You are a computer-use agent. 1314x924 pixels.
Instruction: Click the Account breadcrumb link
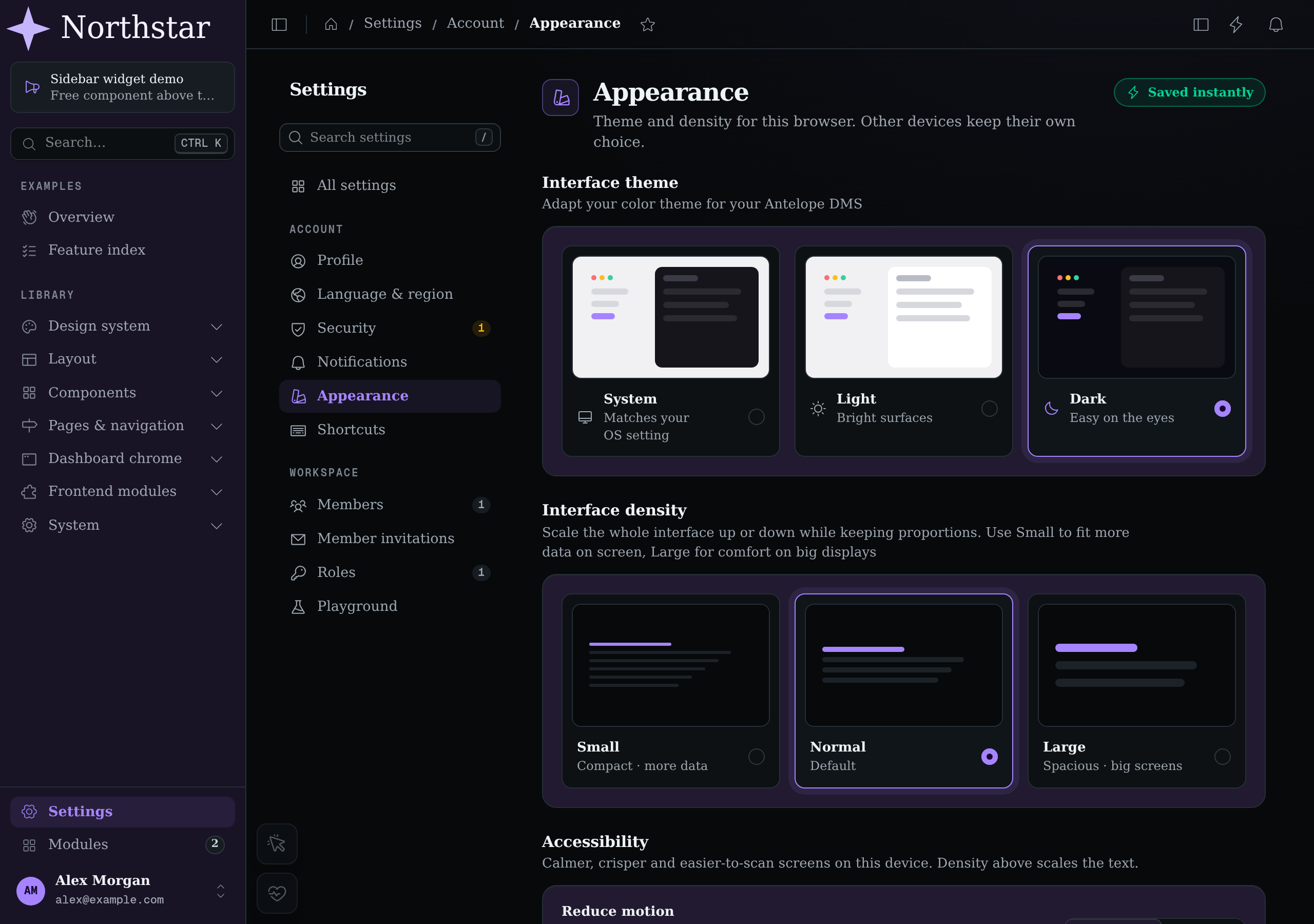[x=475, y=24]
